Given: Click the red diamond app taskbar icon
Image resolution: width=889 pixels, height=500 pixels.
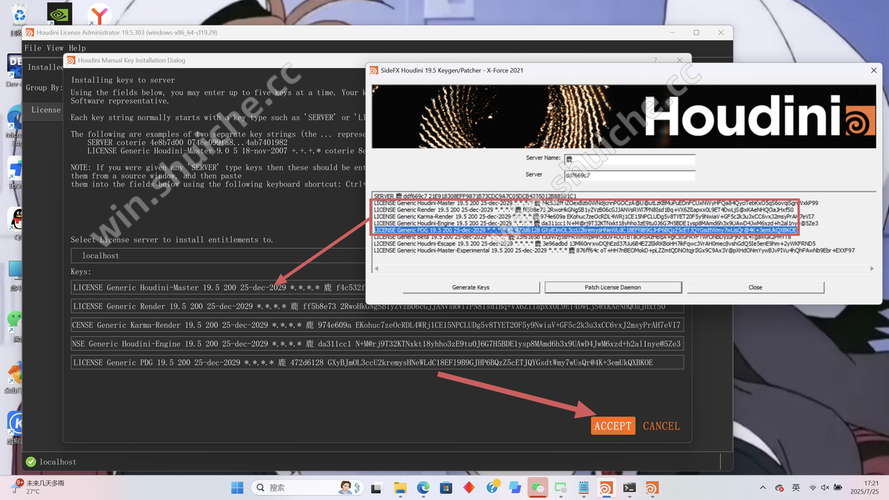Looking at the screenshot, I should point(469,488).
